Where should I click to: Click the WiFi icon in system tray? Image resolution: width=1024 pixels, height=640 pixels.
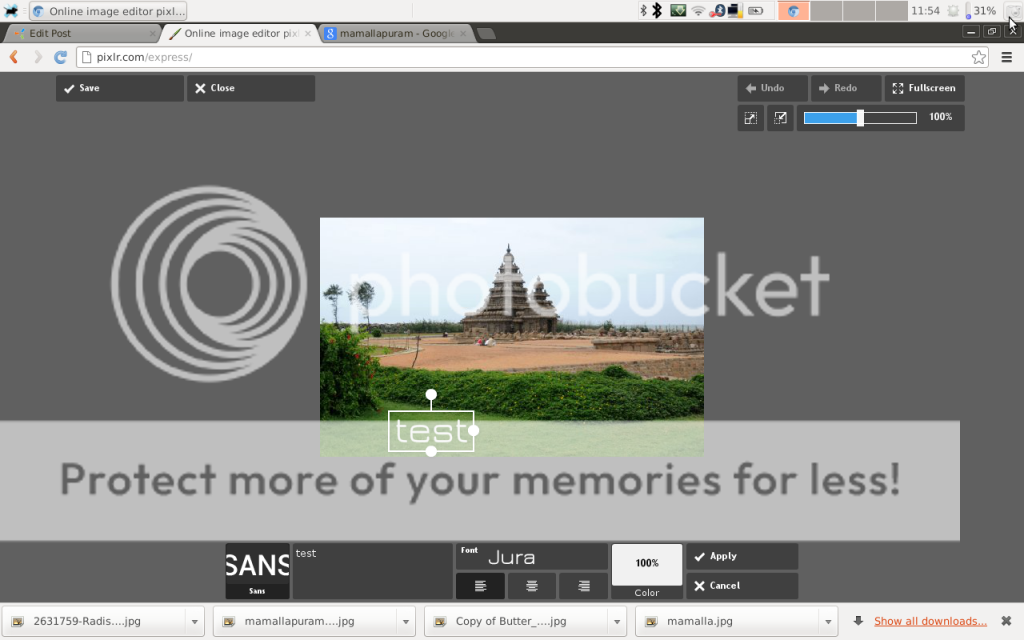698,11
